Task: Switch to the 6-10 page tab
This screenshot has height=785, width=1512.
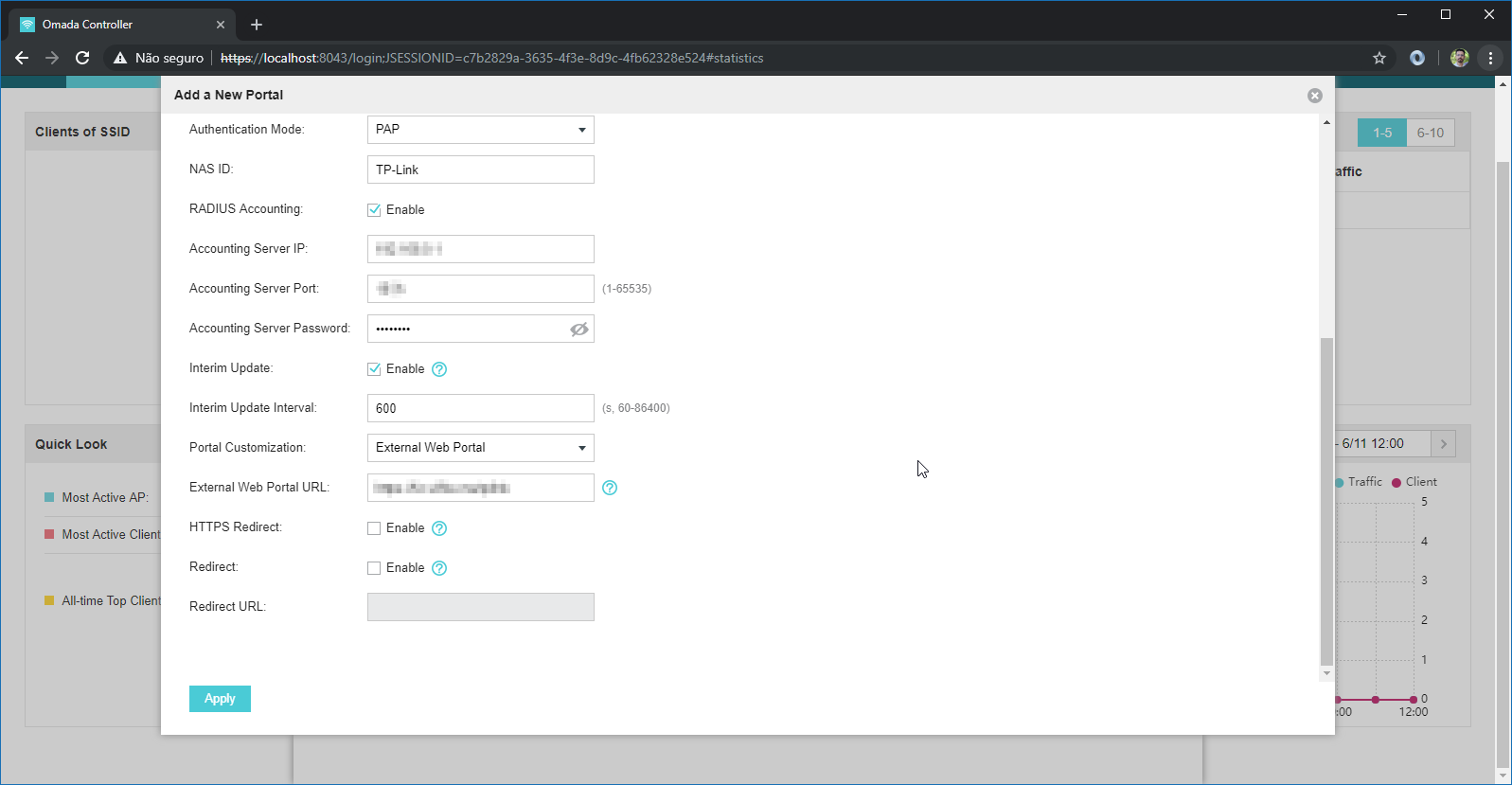Action: 1431,133
